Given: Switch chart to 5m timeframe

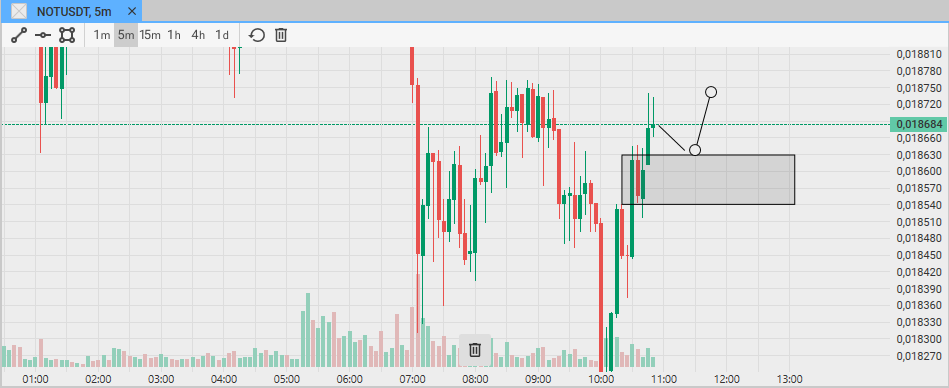Looking at the screenshot, I should pyautogui.click(x=126, y=35).
